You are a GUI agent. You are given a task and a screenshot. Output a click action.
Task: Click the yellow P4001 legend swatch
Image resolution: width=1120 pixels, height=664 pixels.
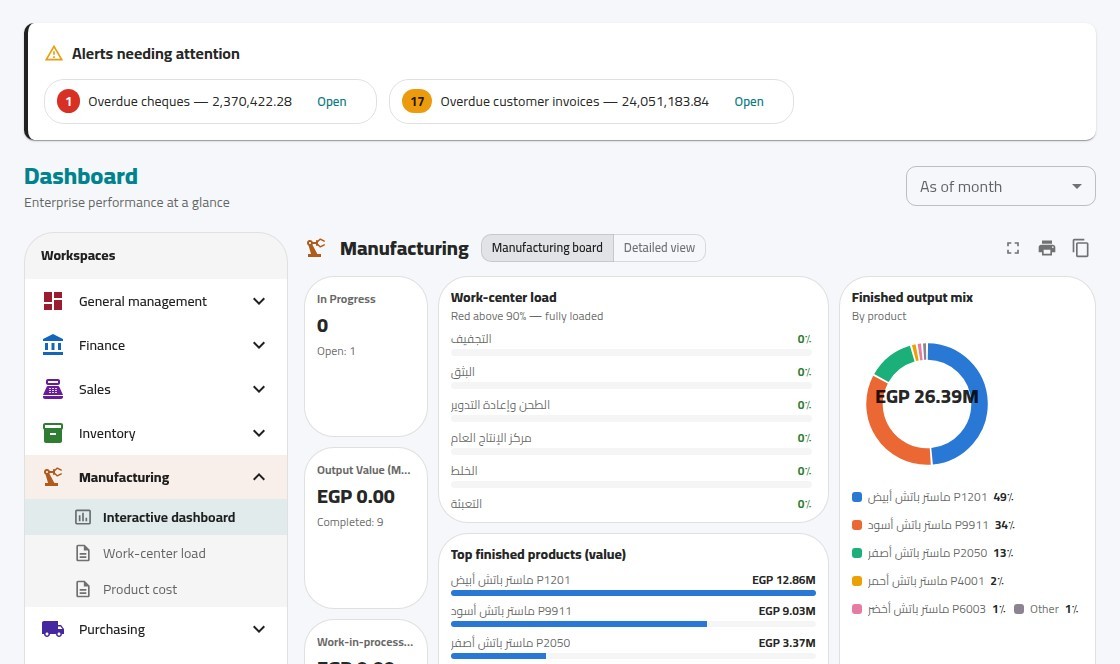point(857,581)
